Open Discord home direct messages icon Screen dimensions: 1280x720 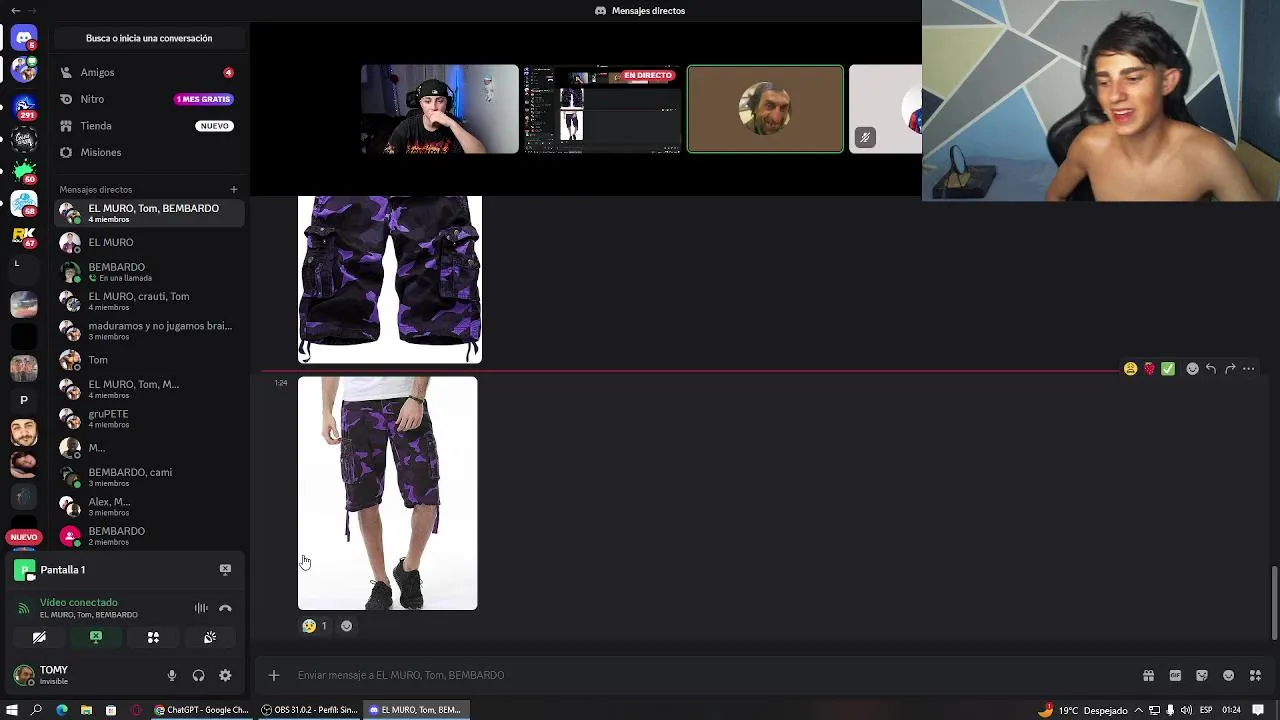[x=23, y=38]
